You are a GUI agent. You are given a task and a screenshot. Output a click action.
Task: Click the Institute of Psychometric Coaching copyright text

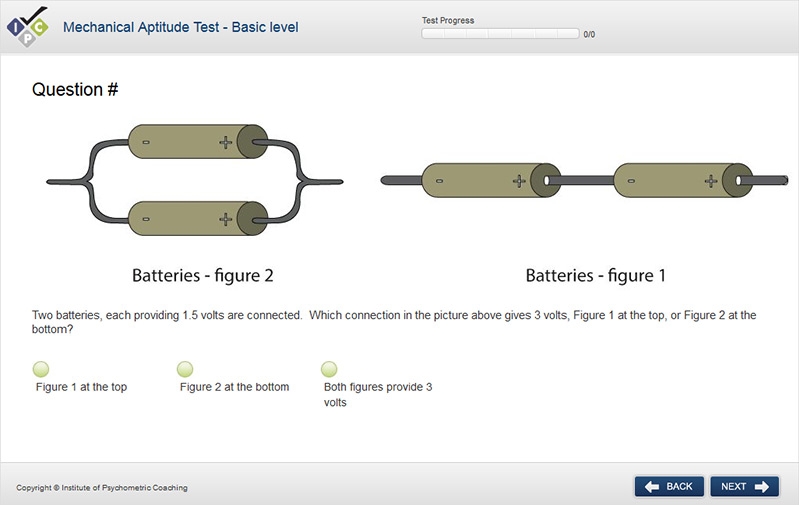102,488
